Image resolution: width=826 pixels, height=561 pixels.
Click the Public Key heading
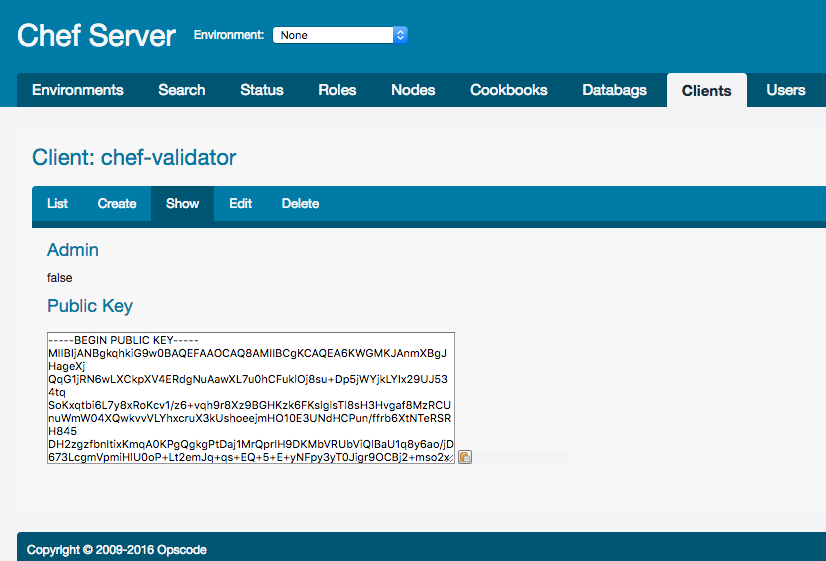[90, 306]
